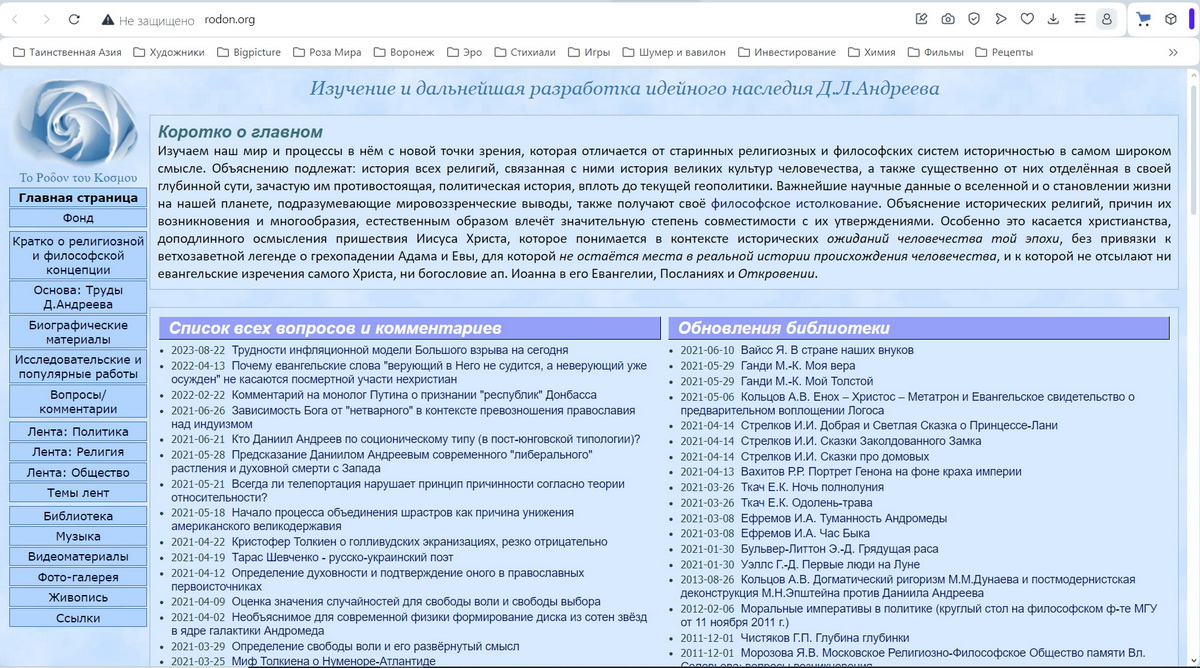
Task: Open the blue shopping cart icon
Action: [1145, 19]
